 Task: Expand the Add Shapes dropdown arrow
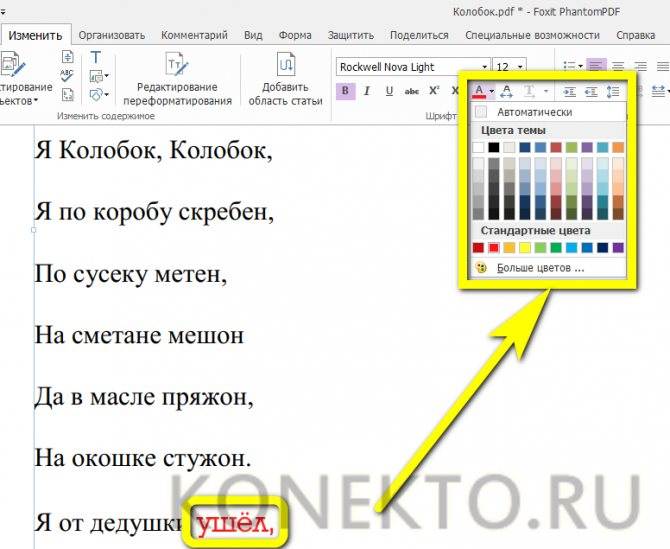(x=106, y=94)
